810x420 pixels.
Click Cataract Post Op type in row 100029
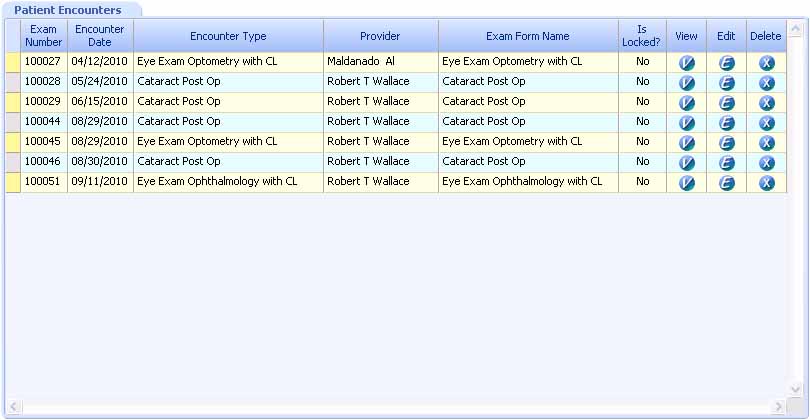[228, 101]
